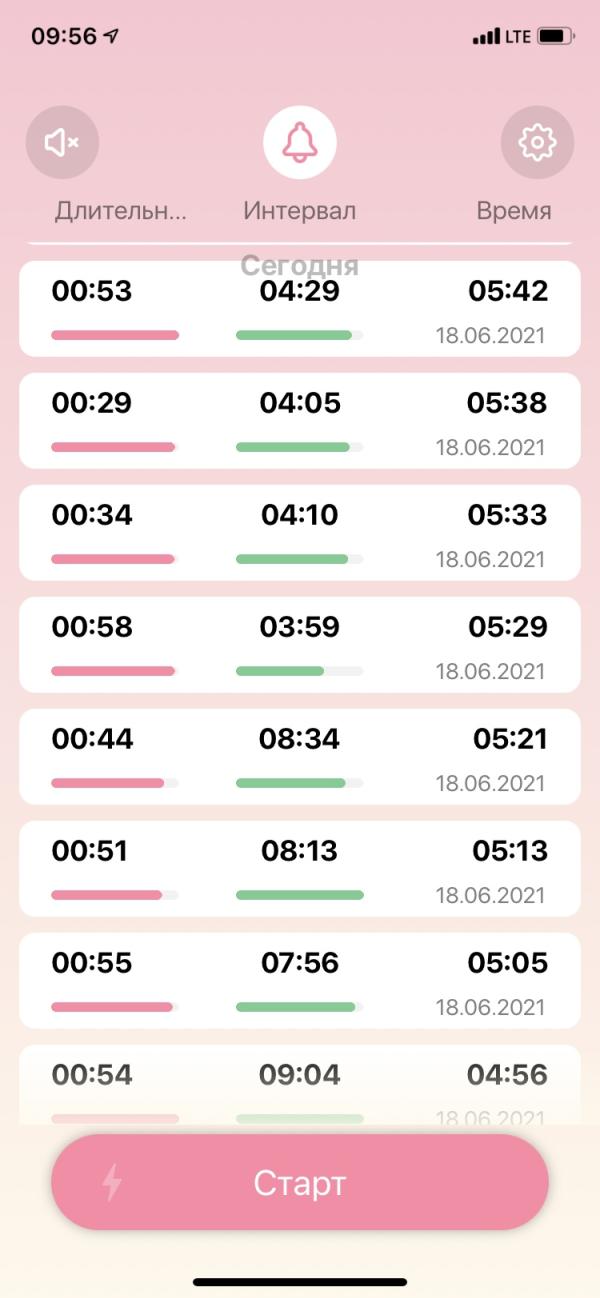Open the contraction entry at 05:42
This screenshot has height=1298, width=600.
pyautogui.click(x=300, y=309)
